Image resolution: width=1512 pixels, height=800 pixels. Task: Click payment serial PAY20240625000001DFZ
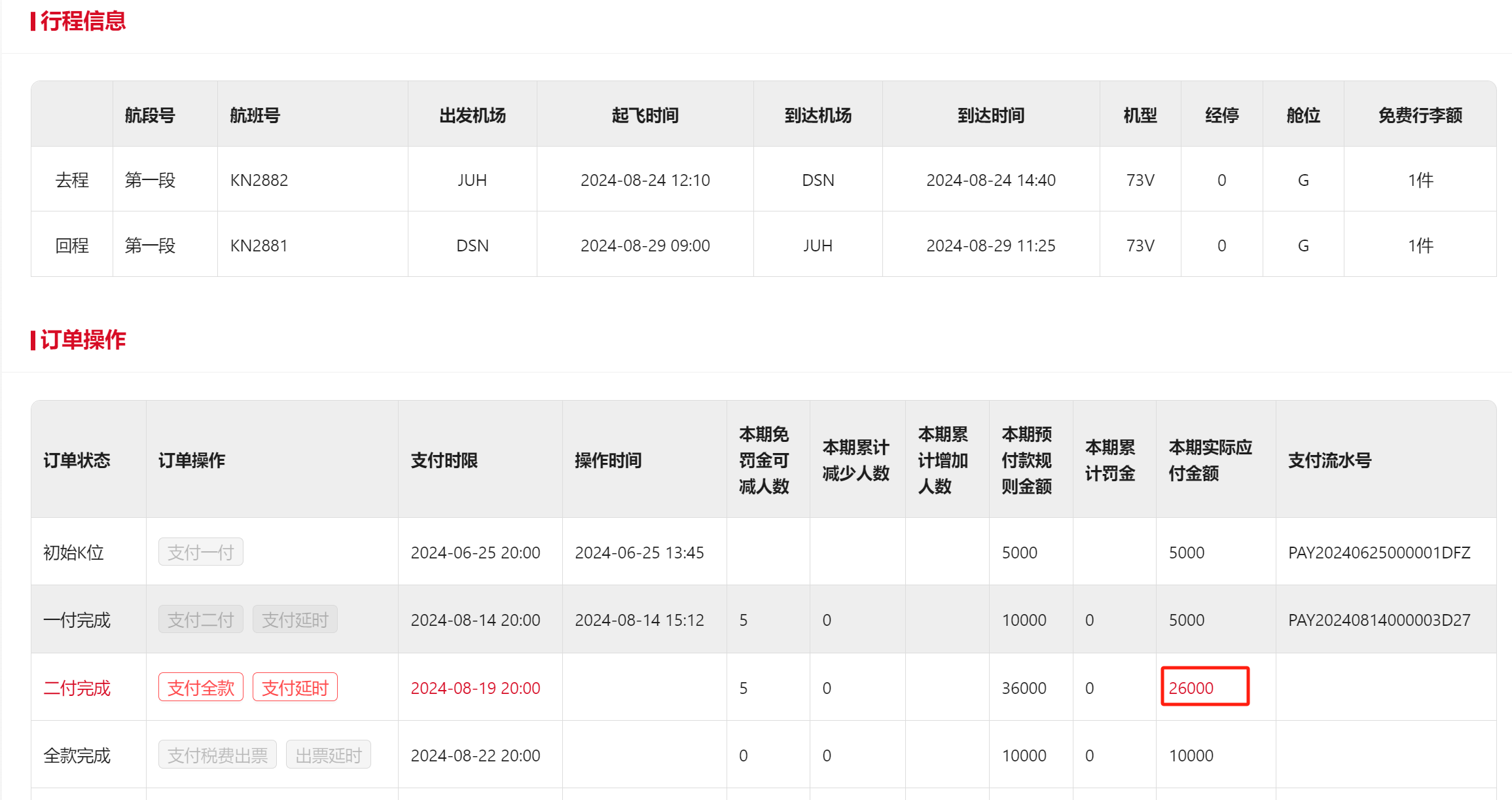coord(1378,553)
